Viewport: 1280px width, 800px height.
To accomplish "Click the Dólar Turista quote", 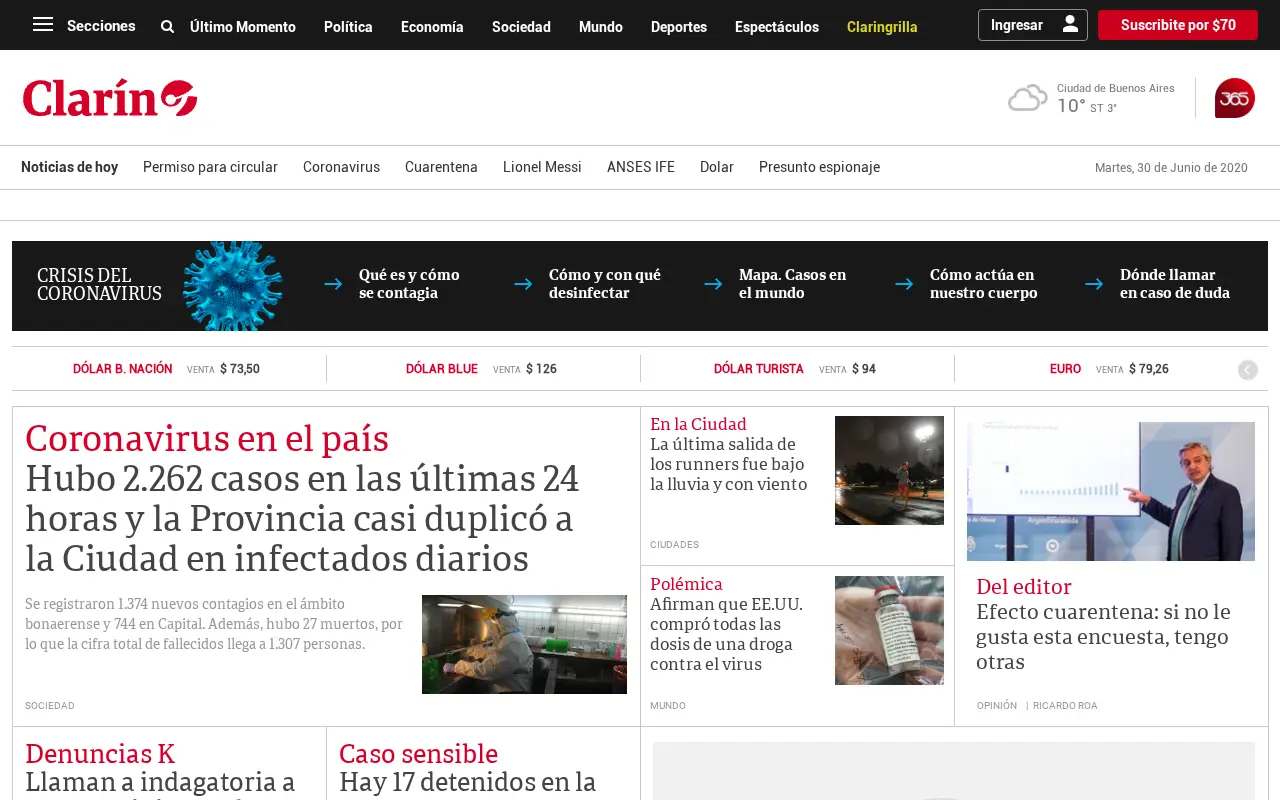I will click(x=794, y=369).
